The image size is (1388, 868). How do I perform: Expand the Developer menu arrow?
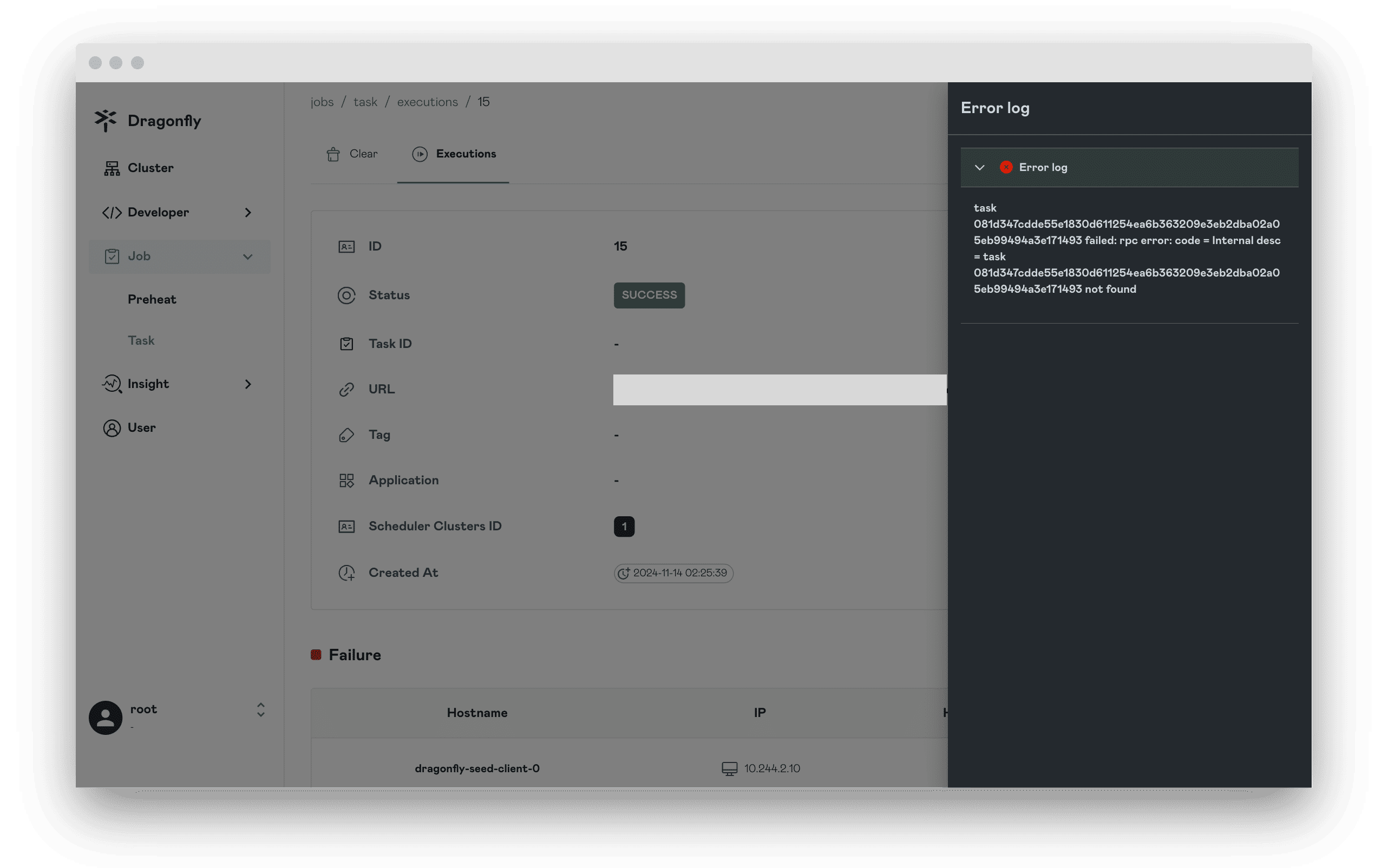(x=248, y=213)
